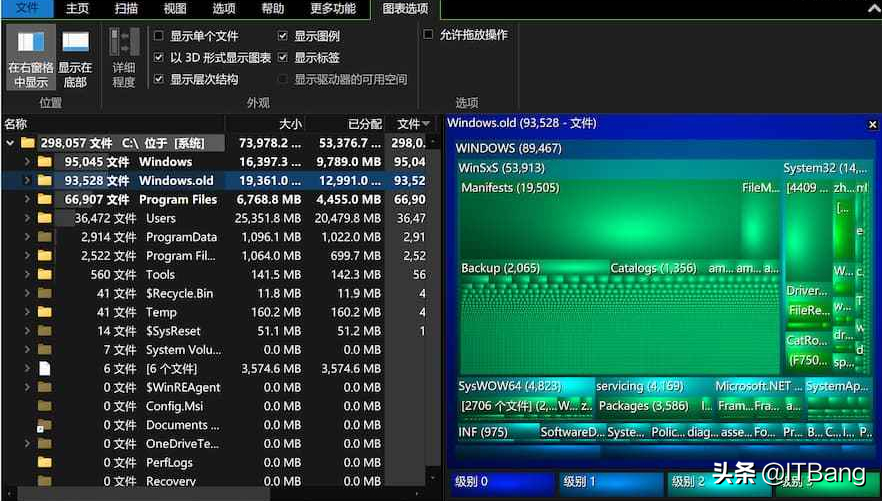Click the 'Show at bottom' icon
The height and width of the screenshot is (501, 882).
point(75,43)
